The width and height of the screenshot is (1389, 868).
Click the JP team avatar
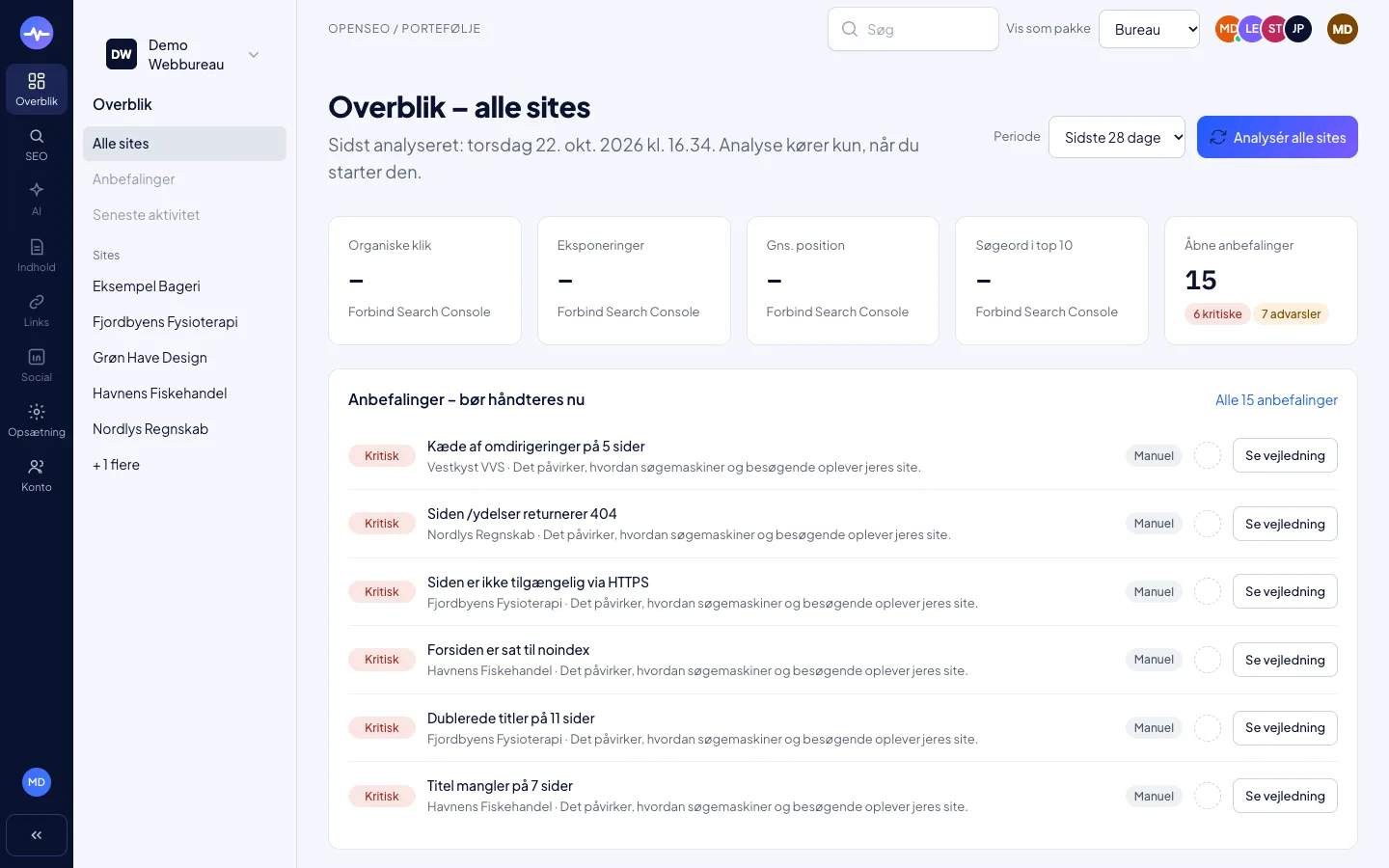coord(1298,29)
